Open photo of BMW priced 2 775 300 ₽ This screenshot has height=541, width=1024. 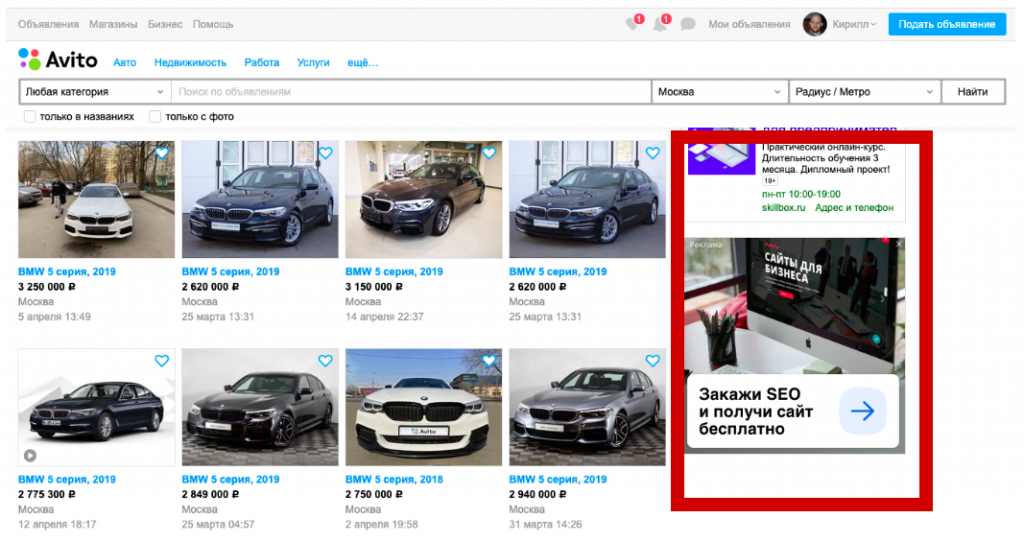click(x=97, y=407)
